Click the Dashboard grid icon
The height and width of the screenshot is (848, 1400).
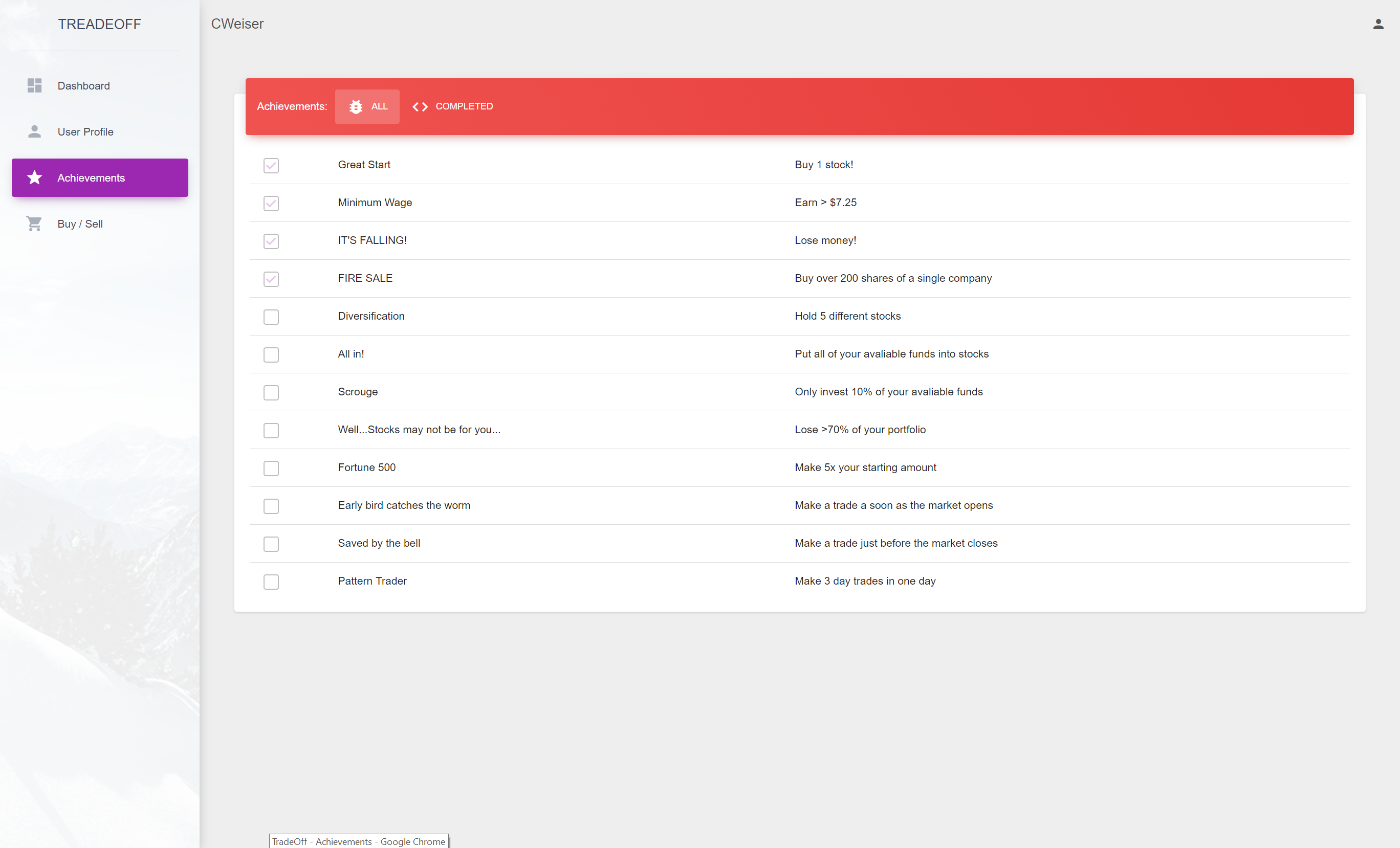point(35,85)
